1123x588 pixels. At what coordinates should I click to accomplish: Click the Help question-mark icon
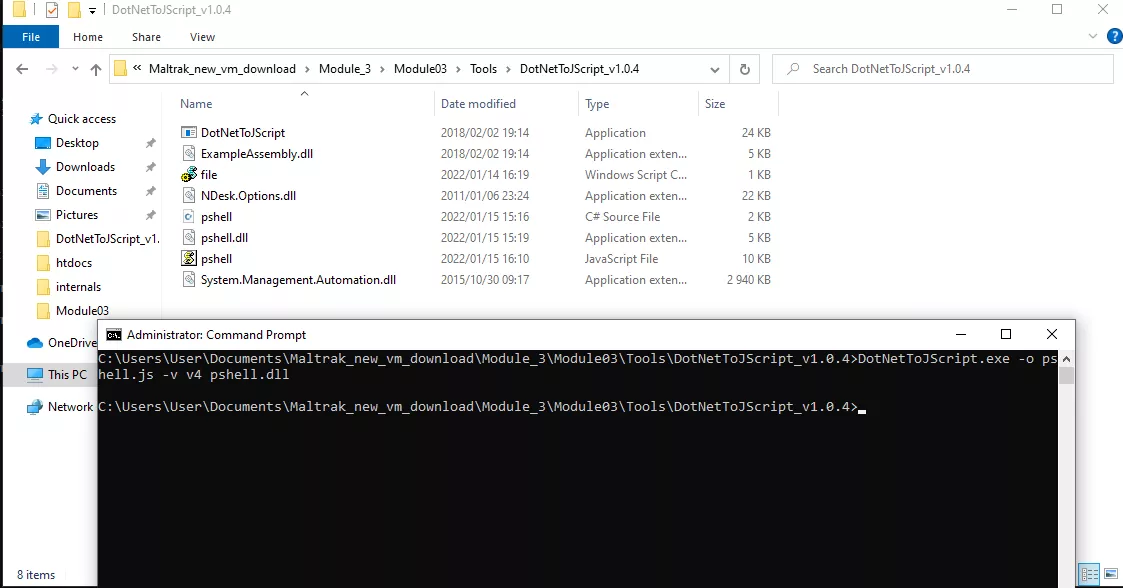[x=1114, y=37]
